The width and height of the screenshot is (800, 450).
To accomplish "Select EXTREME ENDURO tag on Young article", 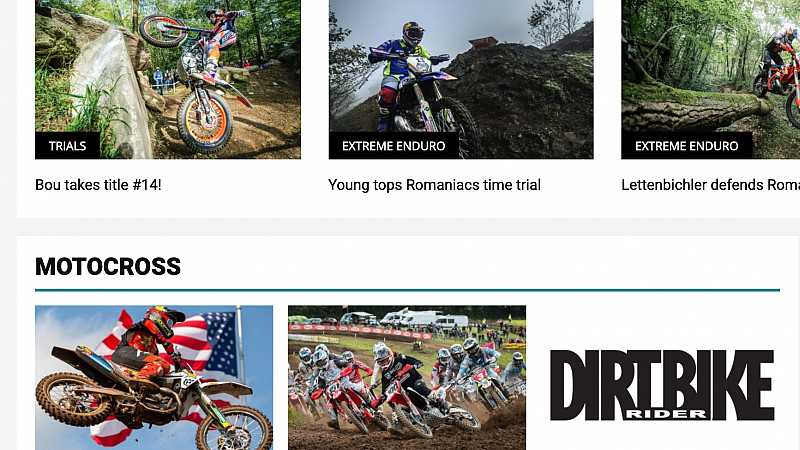I will click(x=393, y=146).
